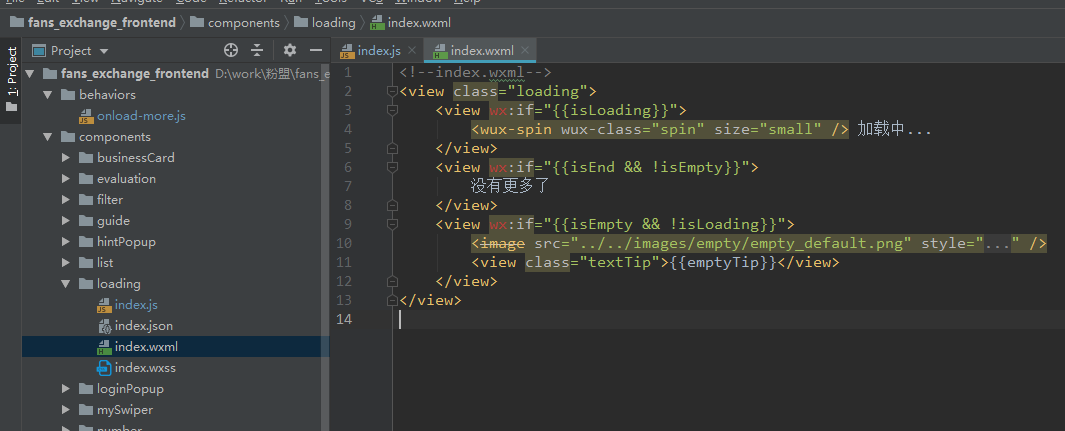Open the Project view dropdown

click(x=104, y=51)
